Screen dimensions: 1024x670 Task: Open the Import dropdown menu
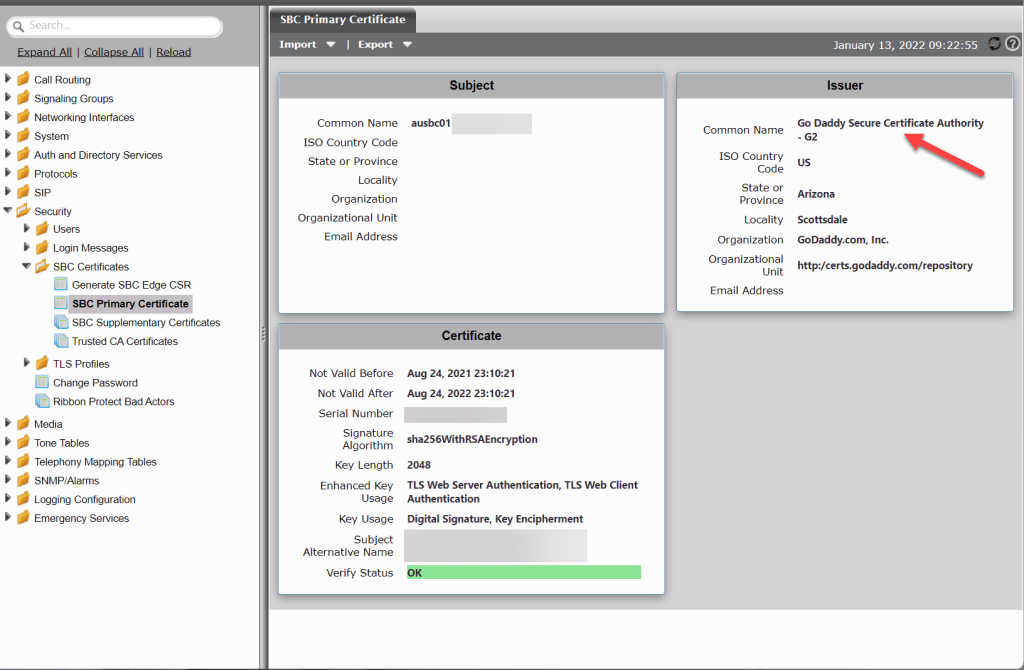click(307, 45)
